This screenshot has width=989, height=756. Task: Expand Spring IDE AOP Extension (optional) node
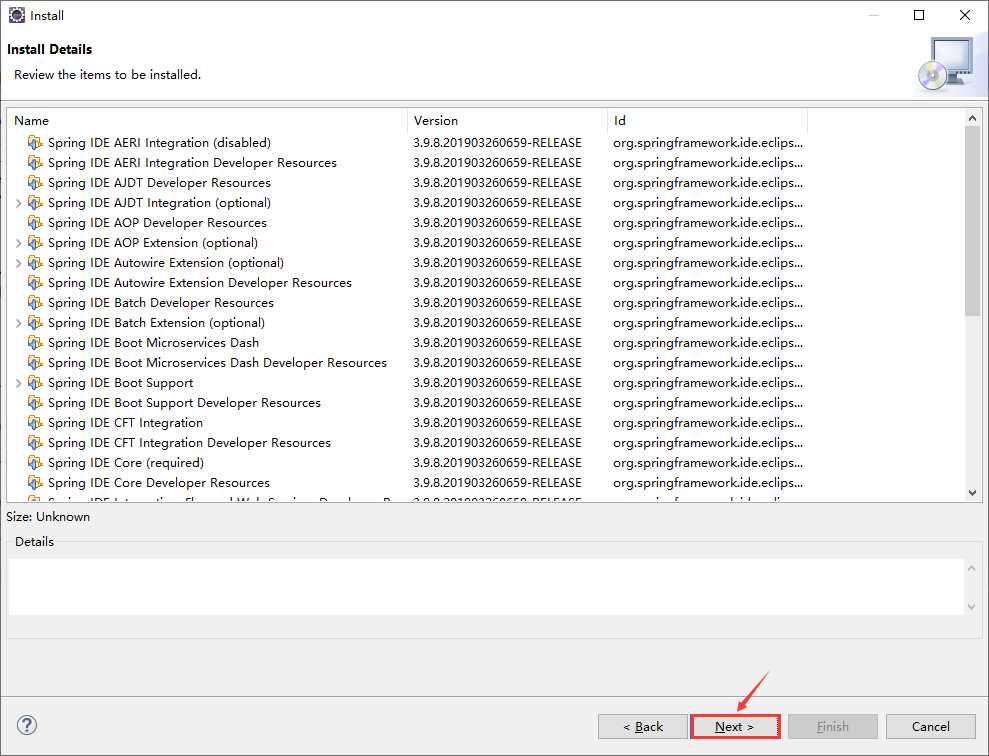coord(18,243)
